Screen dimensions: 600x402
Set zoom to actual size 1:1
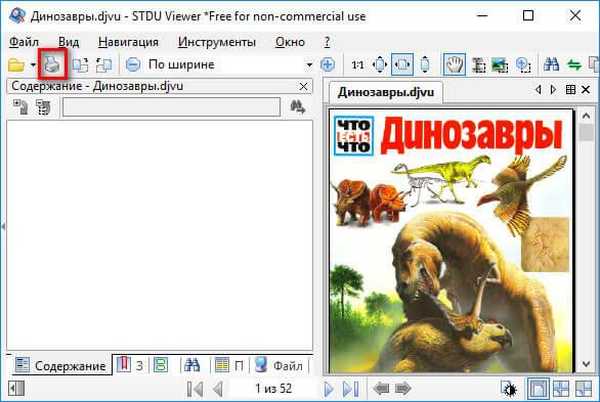(356, 64)
